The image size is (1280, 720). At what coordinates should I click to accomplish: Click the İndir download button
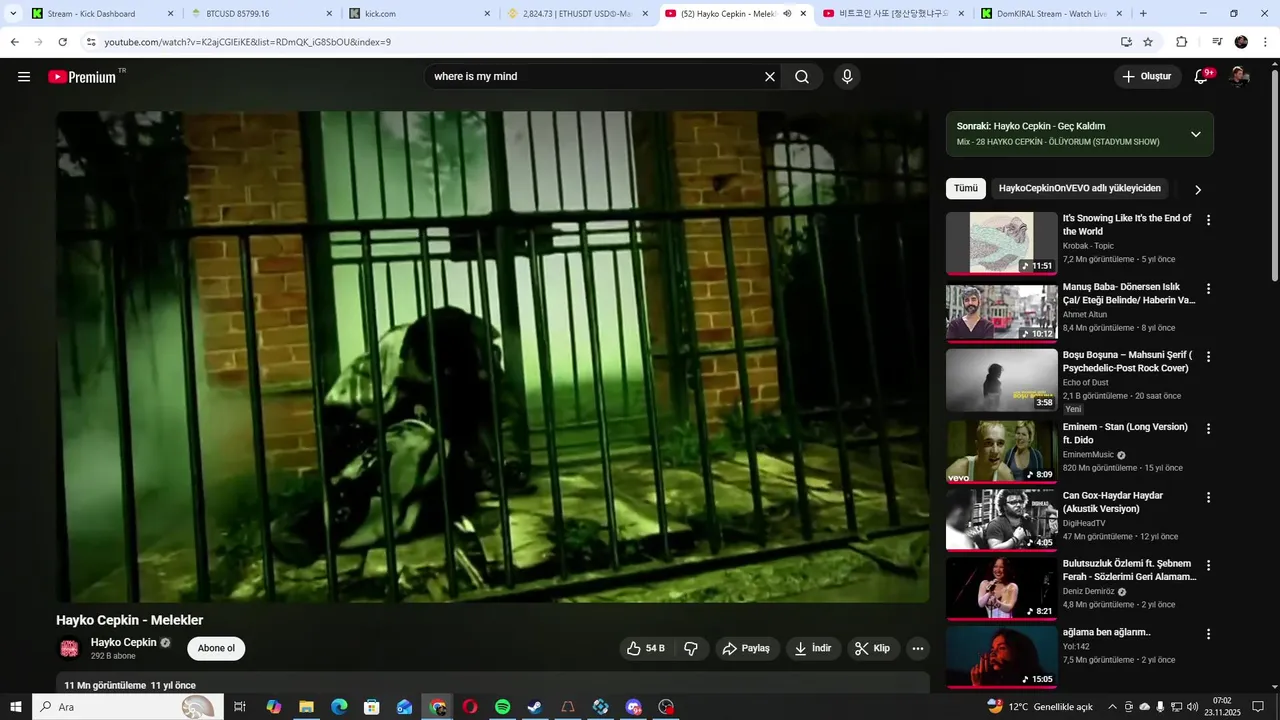813,648
